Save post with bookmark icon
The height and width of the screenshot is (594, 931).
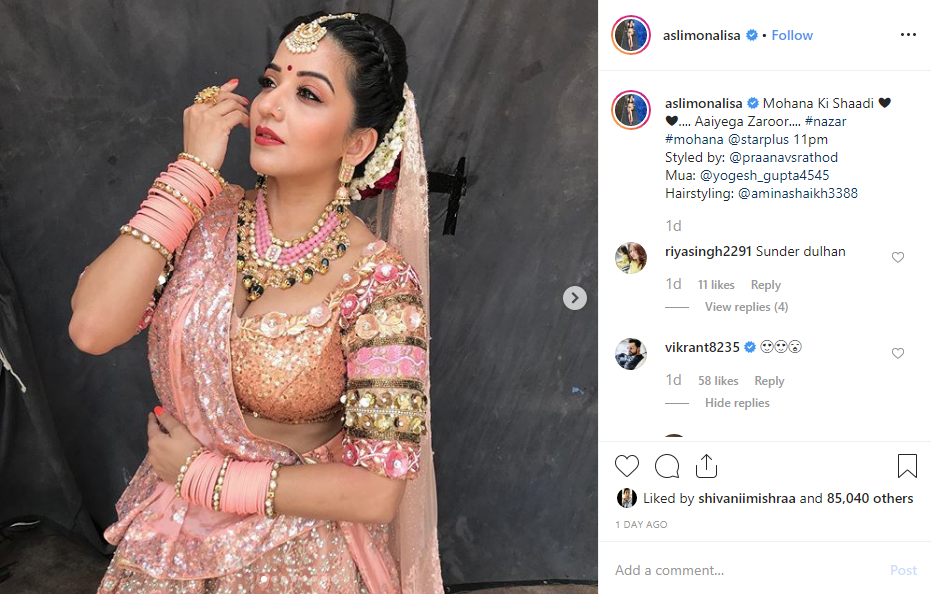click(x=907, y=466)
